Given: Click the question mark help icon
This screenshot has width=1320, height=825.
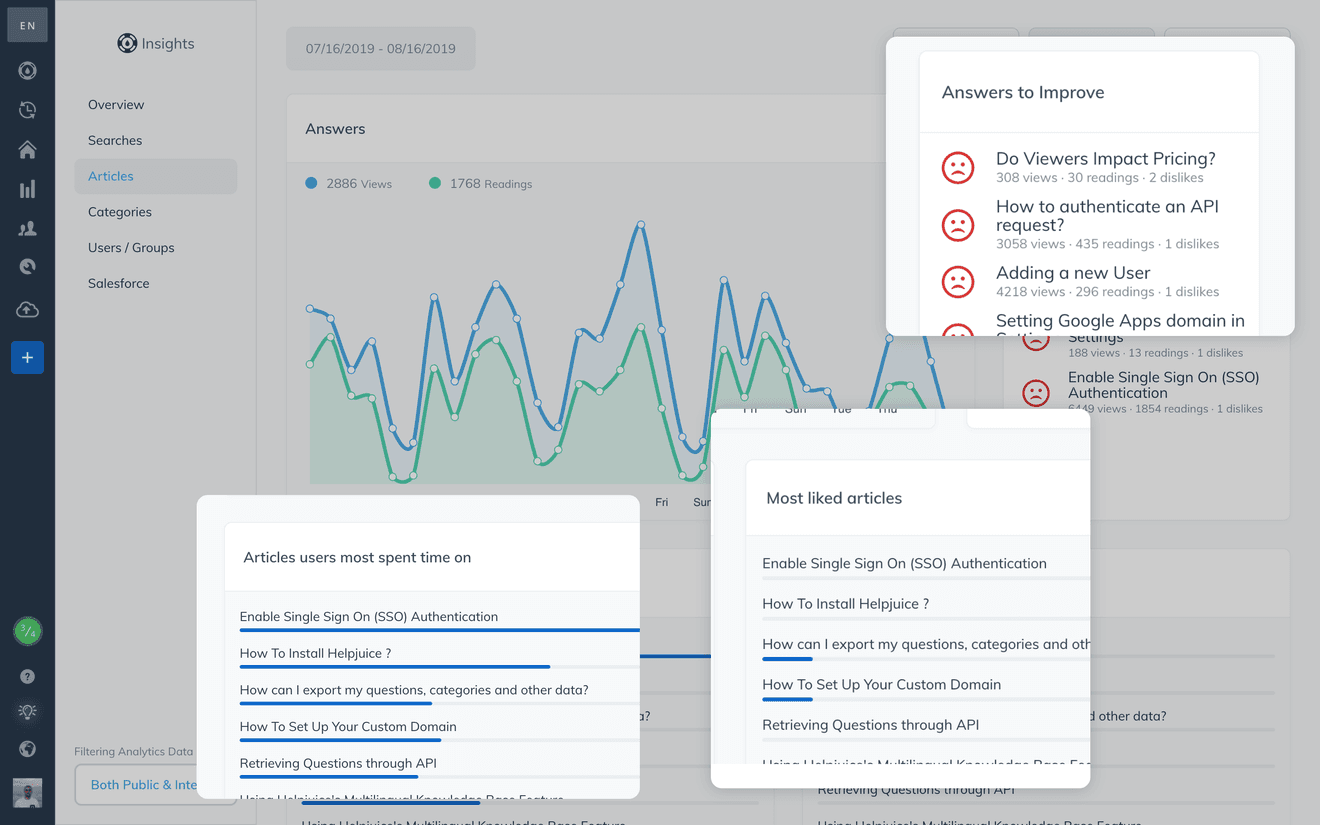Looking at the screenshot, I should click(x=27, y=677).
